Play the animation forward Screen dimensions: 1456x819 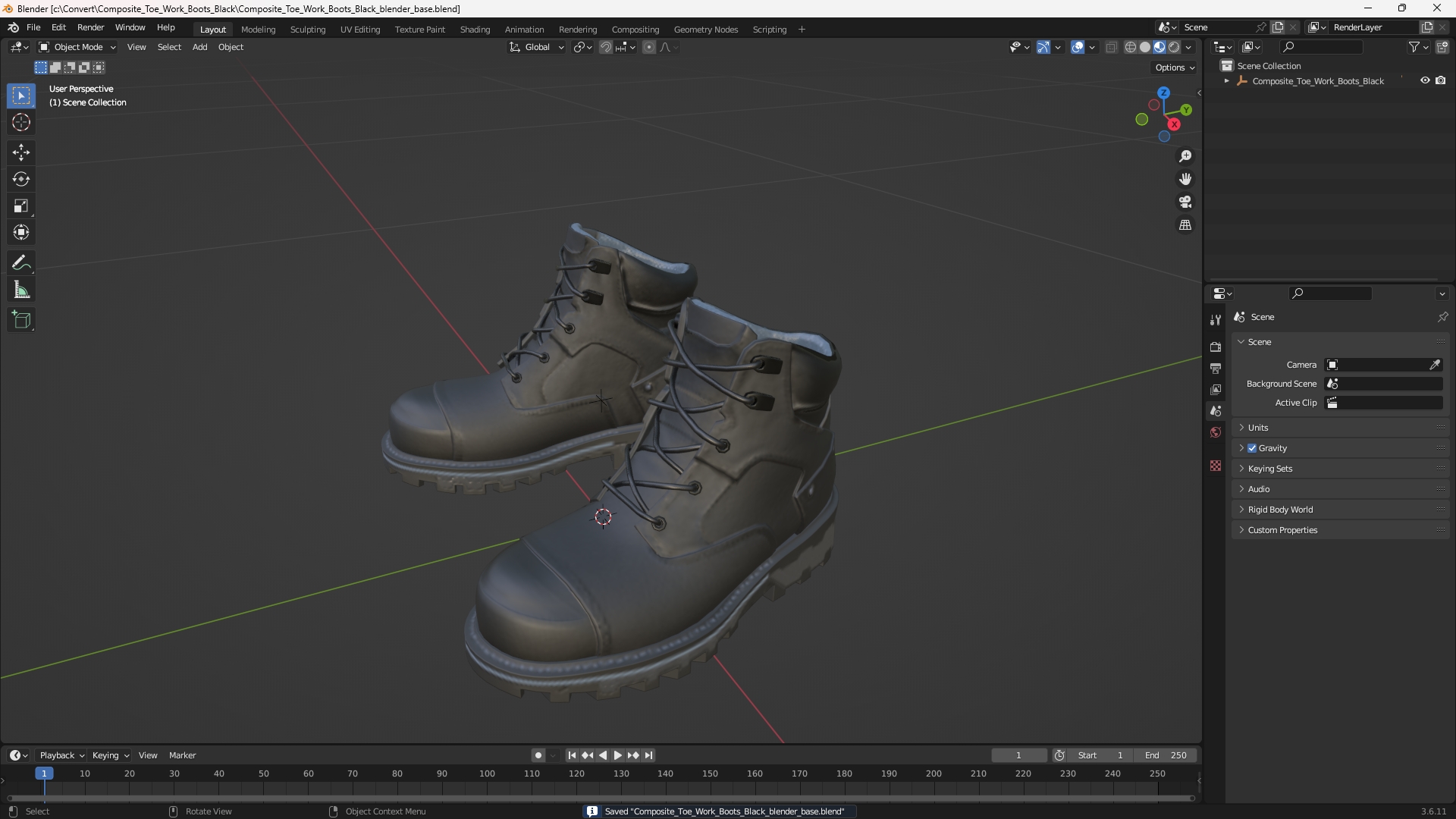click(x=617, y=755)
